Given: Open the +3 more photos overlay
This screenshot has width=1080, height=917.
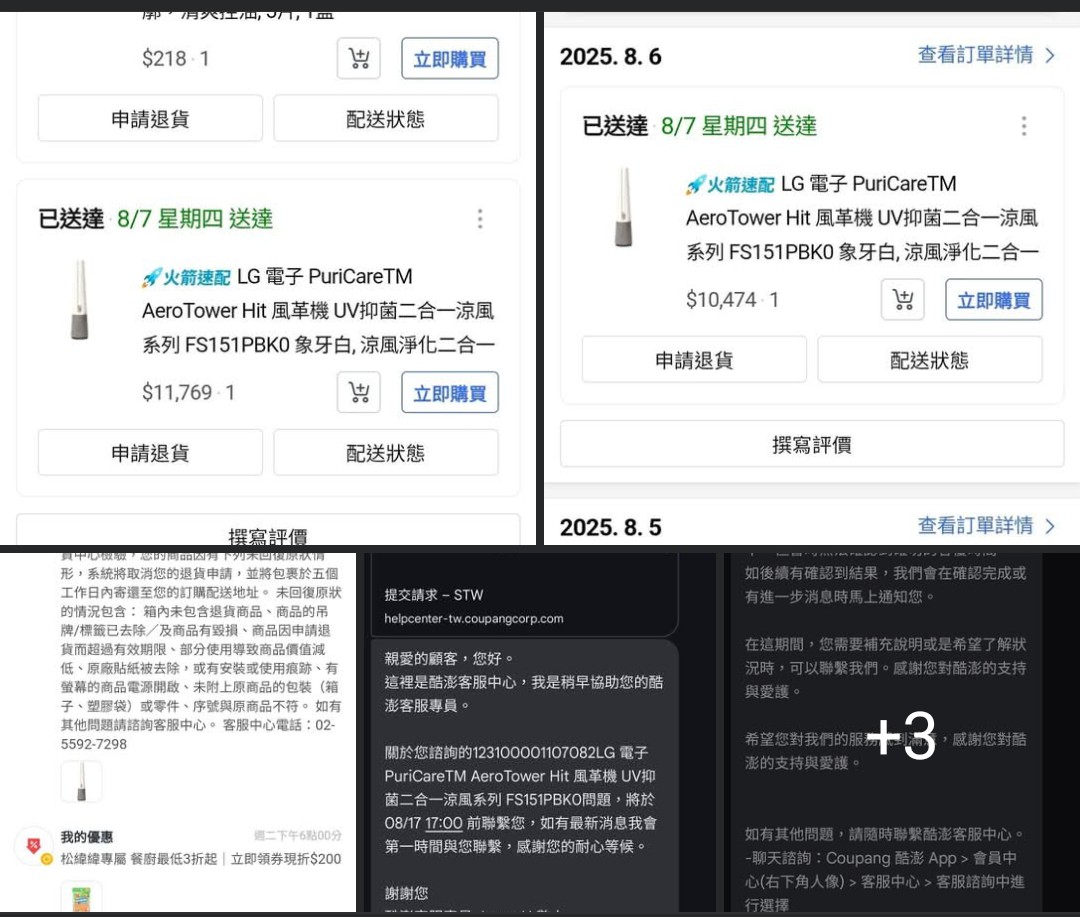Looking at the screenshot, I should tap(901, 737).
